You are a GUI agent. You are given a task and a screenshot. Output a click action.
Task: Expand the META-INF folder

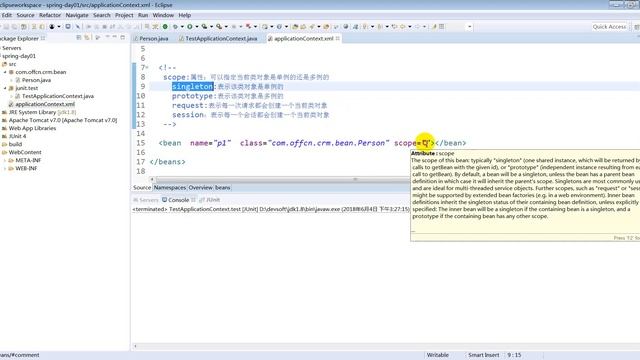click(x=5, y=160)
